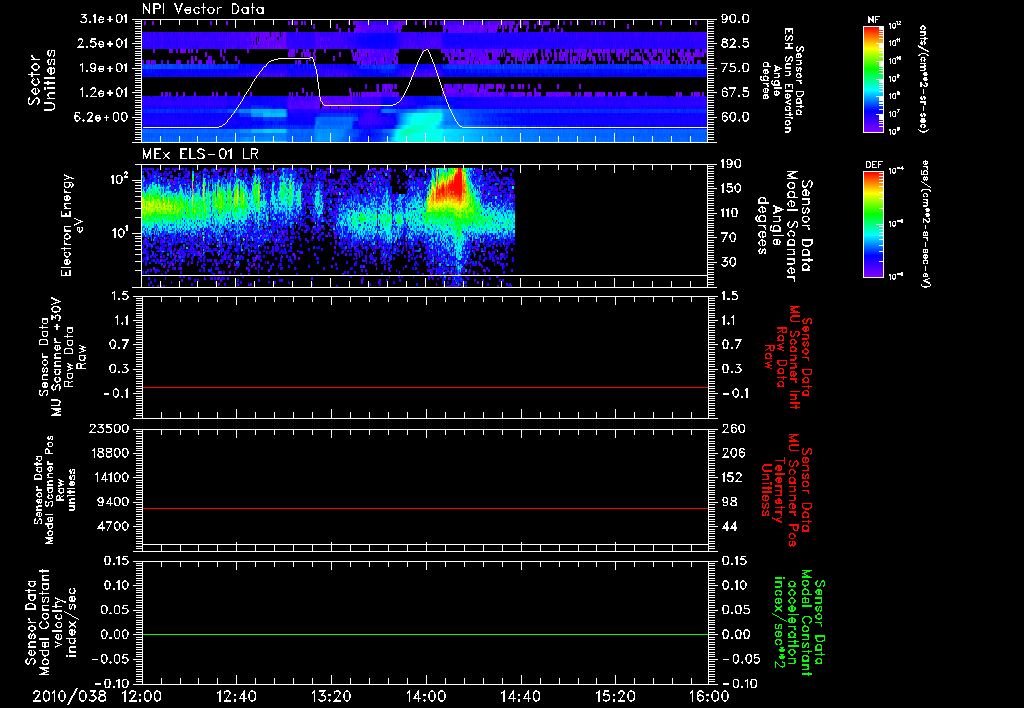Image resolution: width=1024 pixels, height=708 pixels.
Task: Click the NPI Vector Data panel title
Action: pos(203,9)
